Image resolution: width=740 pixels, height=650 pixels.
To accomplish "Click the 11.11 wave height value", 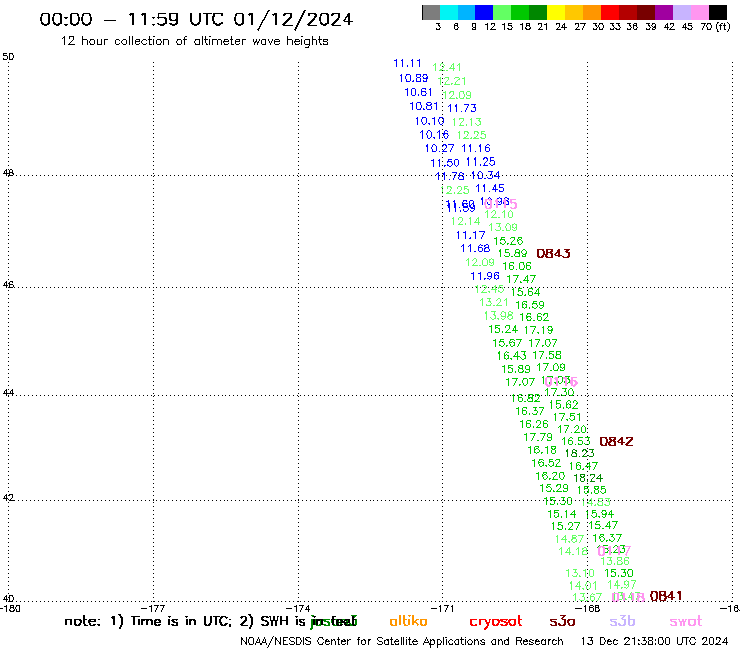I will pos(407,63).
